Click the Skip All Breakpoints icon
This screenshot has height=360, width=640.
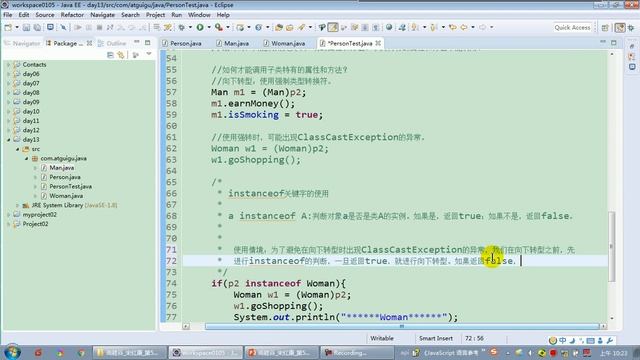pos(63,27)
